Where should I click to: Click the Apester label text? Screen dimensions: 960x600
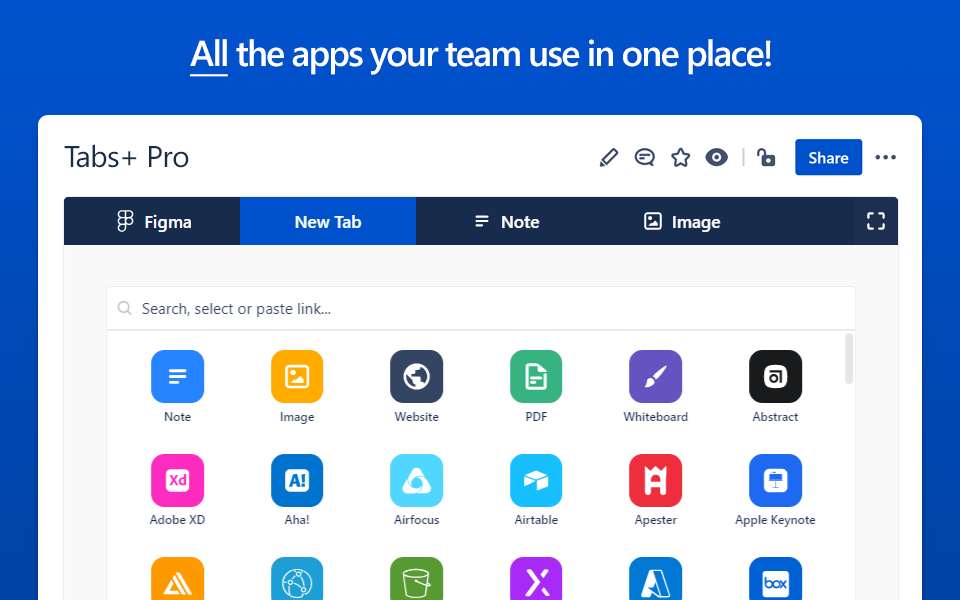tap(655, 520)
